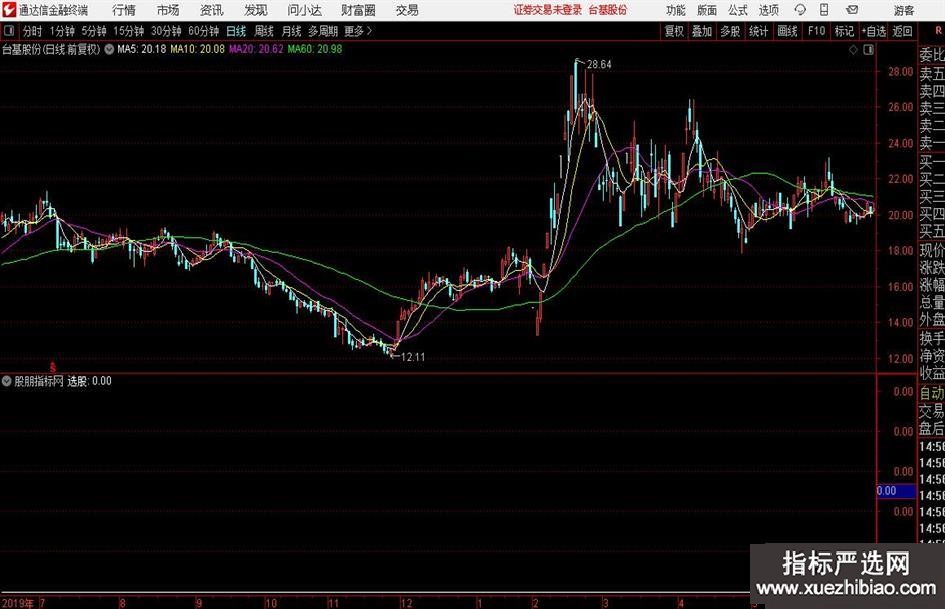Image resolution: width=945 pixels, height=609 pixels.
Task: Open the 资讯 menu
Action: tap(212, 10)
